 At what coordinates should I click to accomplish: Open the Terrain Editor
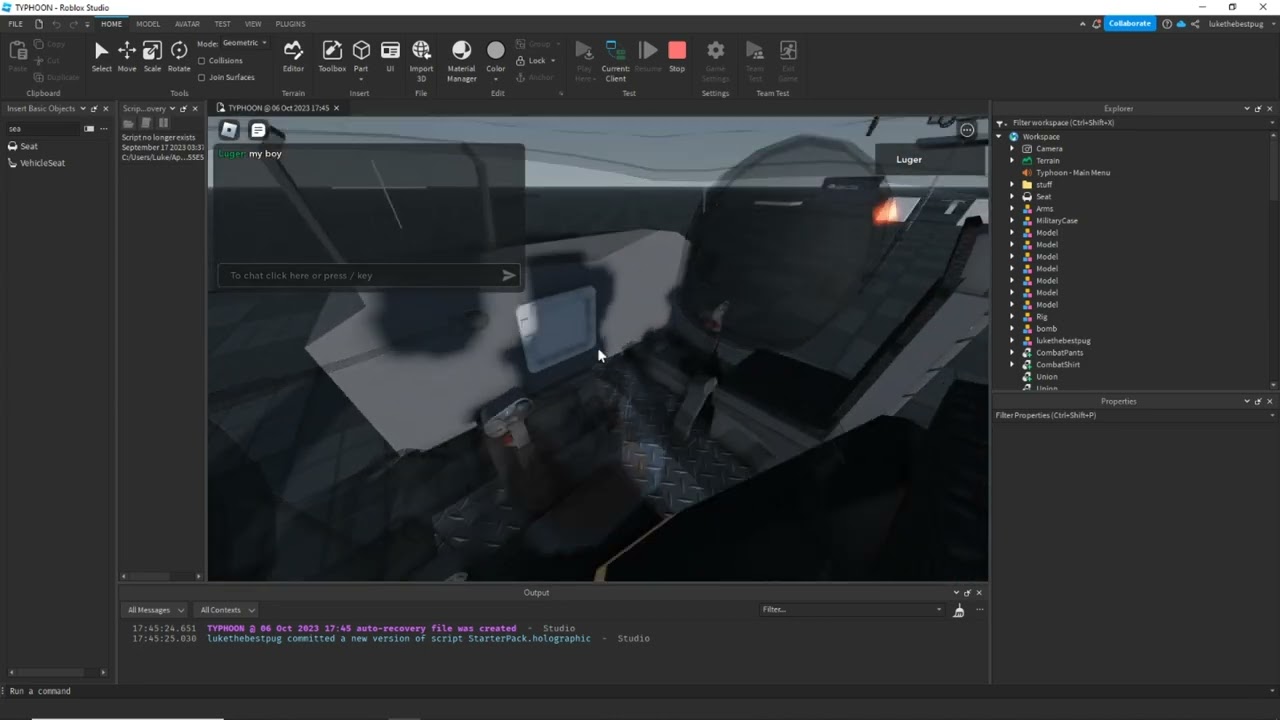coord(293,56)
